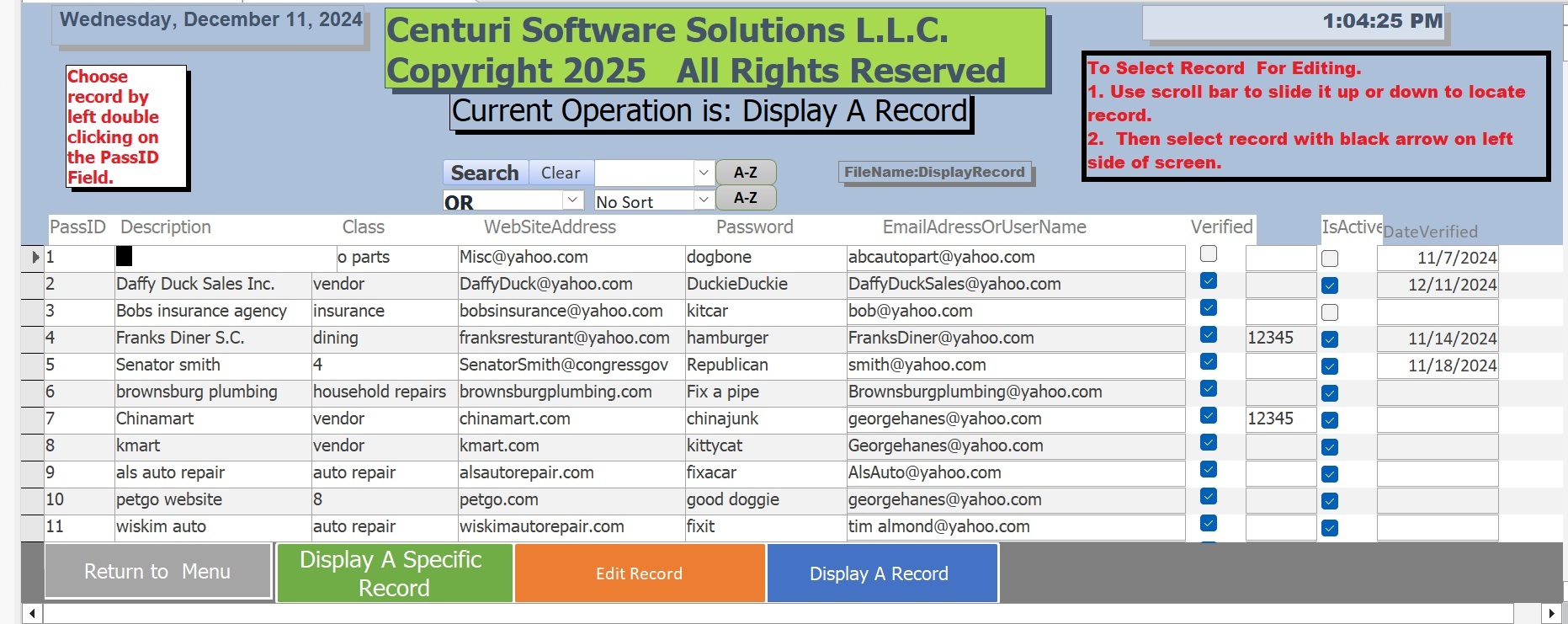Click Description cell 'Chinamart'
This screenshot has width=1568, height=624.
click(212, 419)
